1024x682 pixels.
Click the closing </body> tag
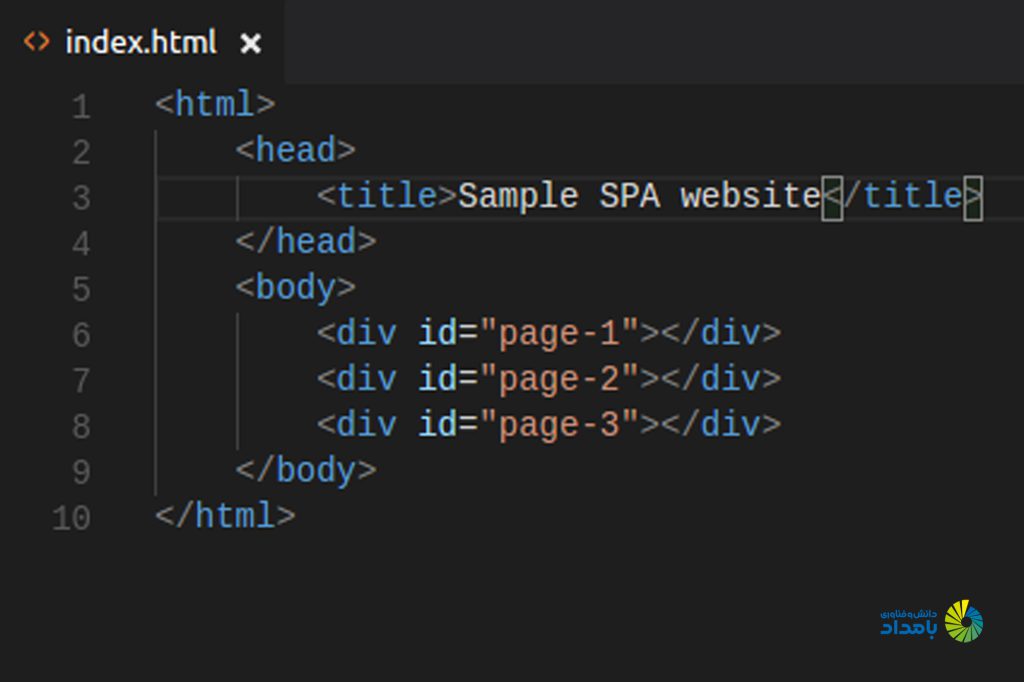tap(306, 470)
